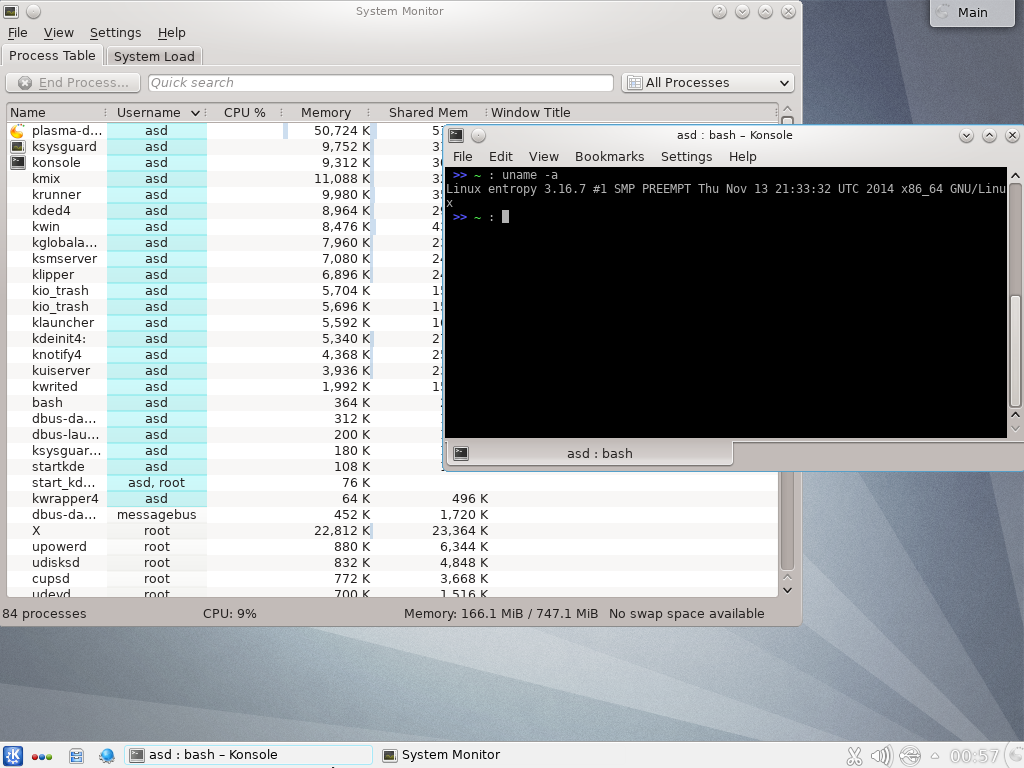The width and height of the screenshot is (1024, 768).
Task: Click the terminal icon on the asd : bash tab
Action: [x=460, y=453]
